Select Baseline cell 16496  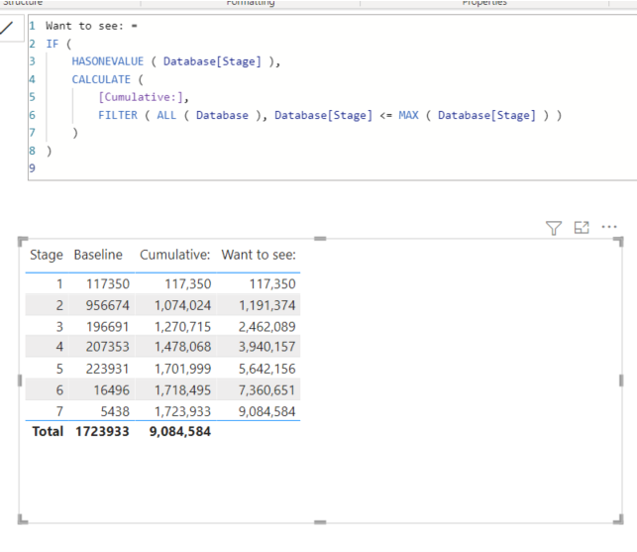[x=112, y=390]
